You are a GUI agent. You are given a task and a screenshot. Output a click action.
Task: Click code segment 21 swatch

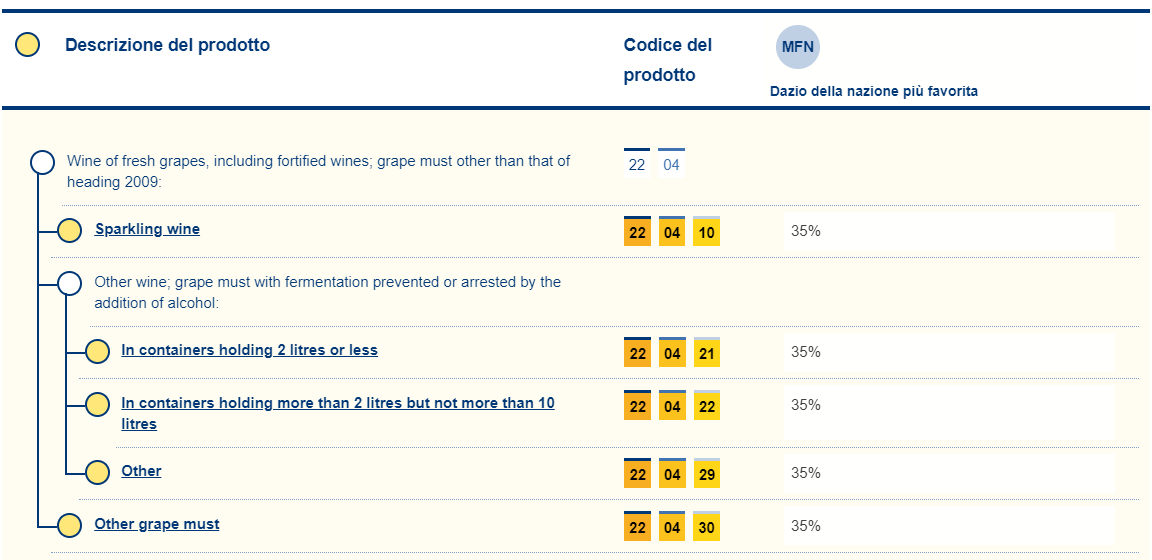click(x=706, y=353)
